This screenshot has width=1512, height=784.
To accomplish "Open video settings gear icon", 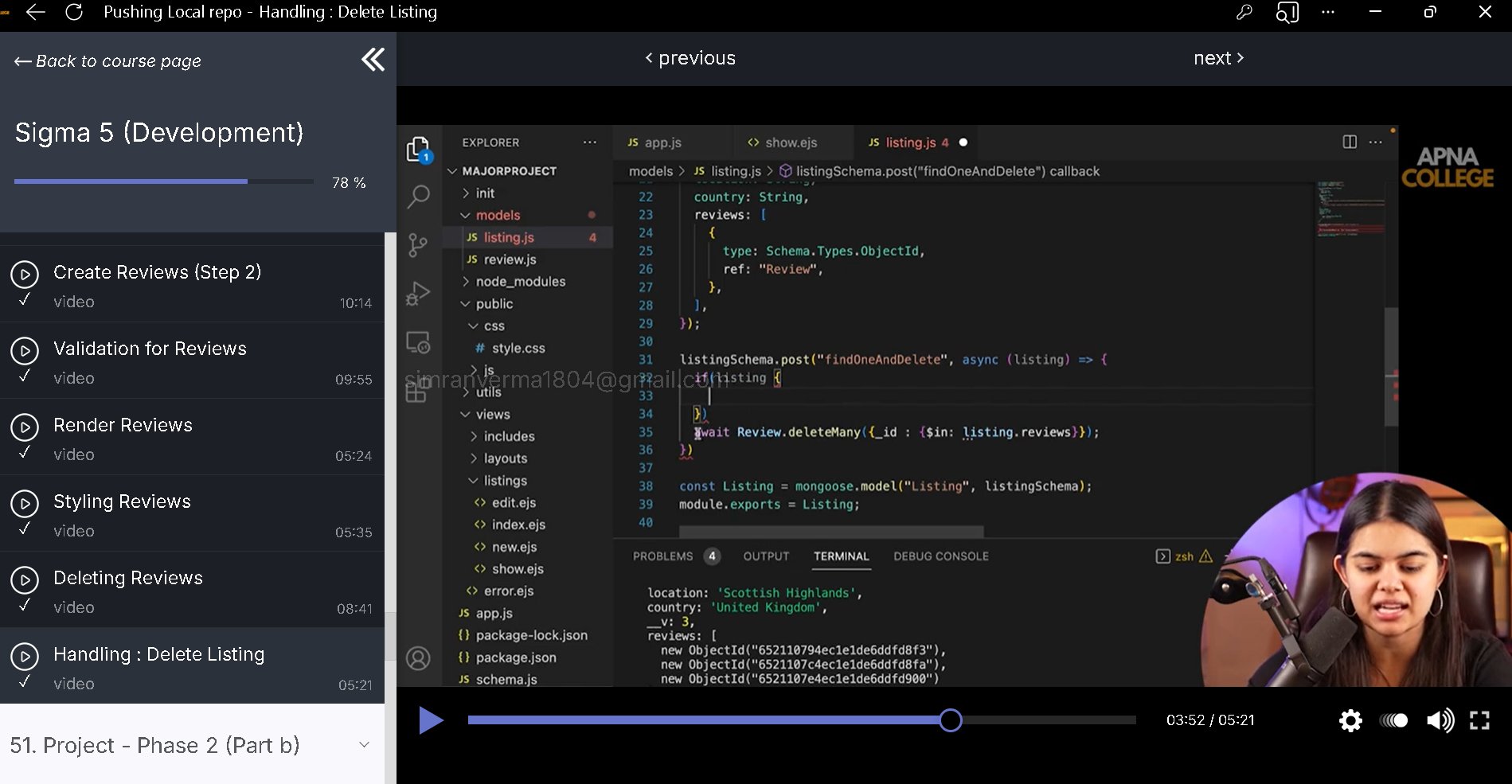I will point(1350,721).
